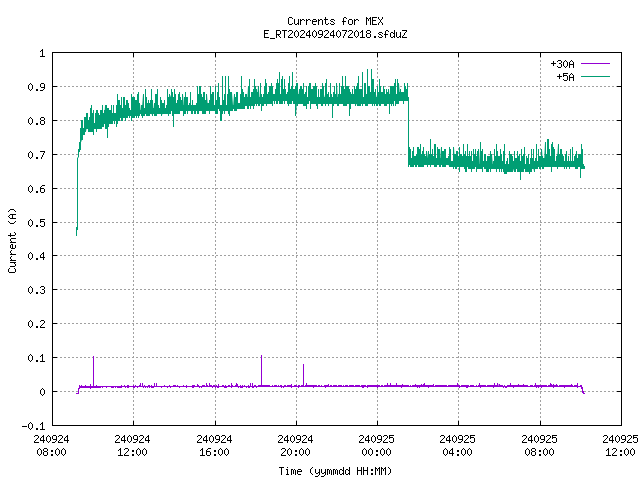Click the x-axis label 240925 00:00
The width and height of the screenshot is (640, 480).
pyautogui.click(x=376, y=445)
